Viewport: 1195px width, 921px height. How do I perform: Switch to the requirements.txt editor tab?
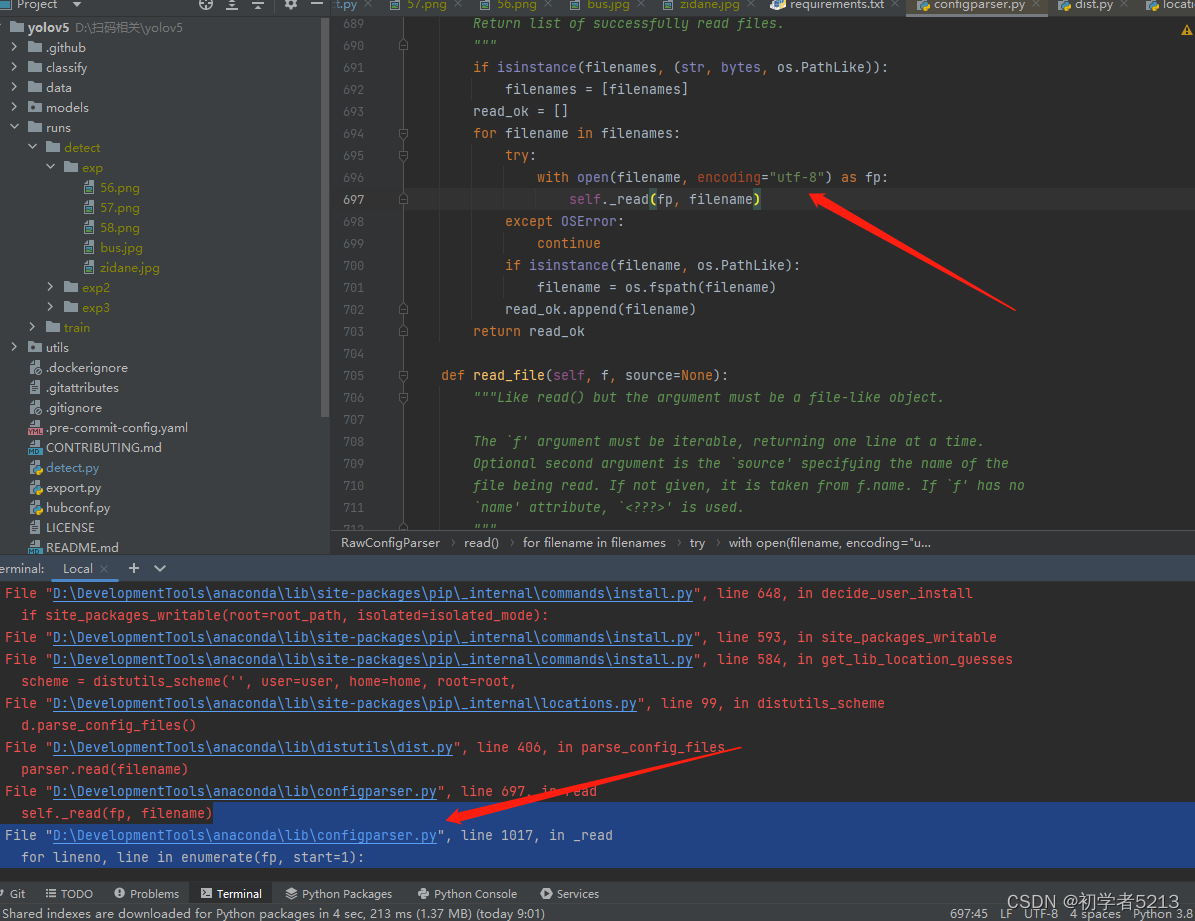point(836,5)
